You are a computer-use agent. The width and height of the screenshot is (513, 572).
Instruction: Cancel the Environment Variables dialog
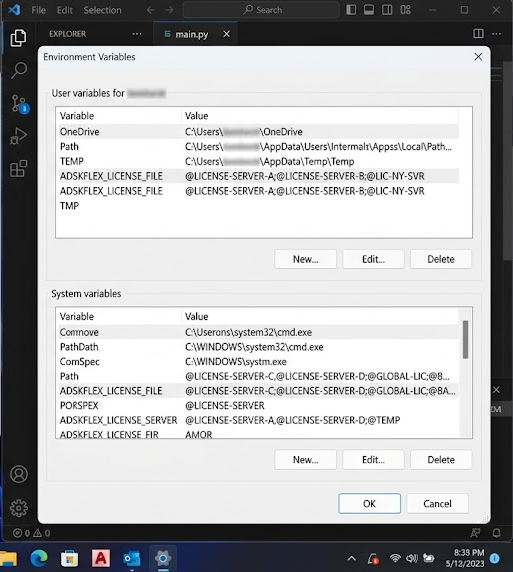coord(437,504)
